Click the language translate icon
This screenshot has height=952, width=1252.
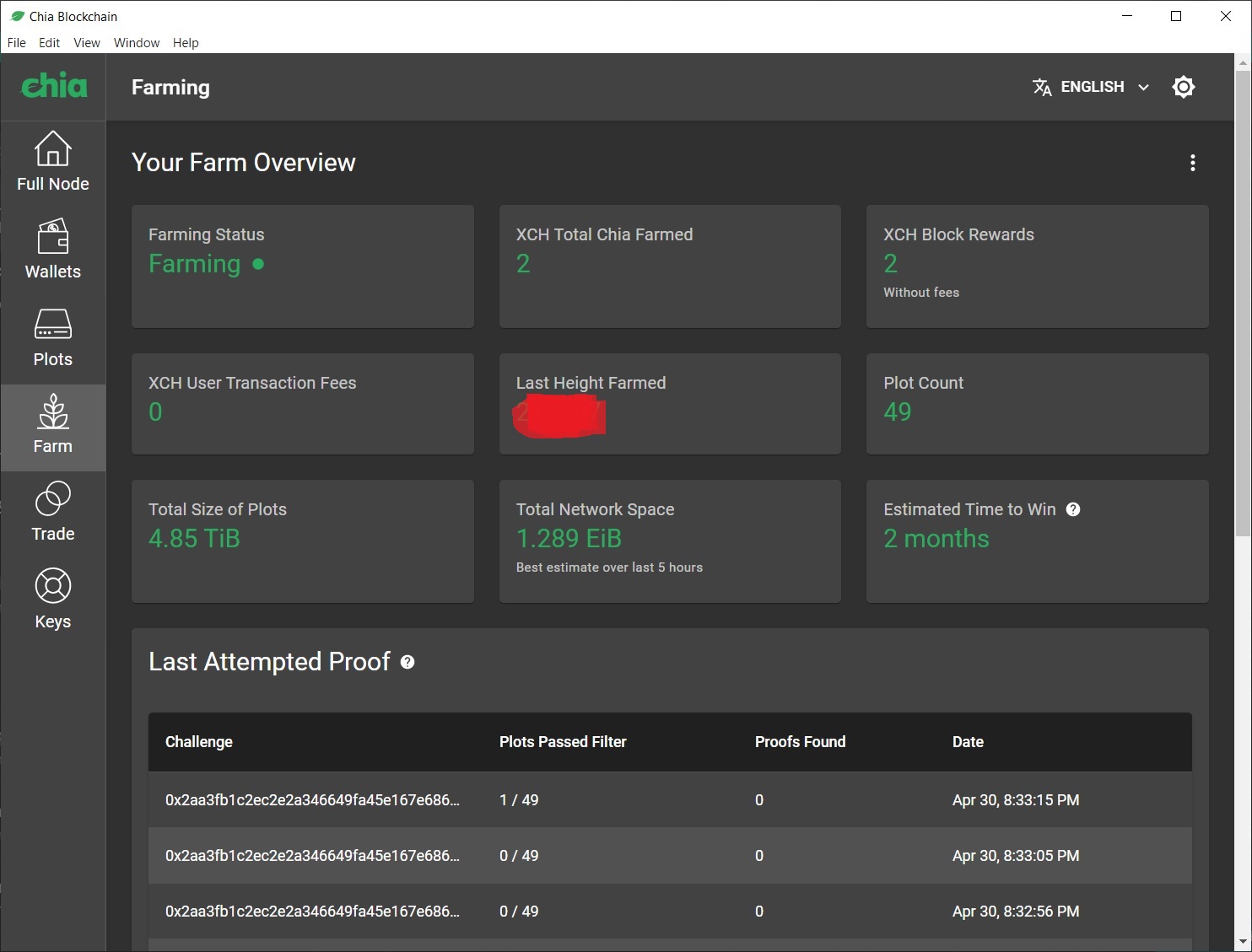coord(1042,87)
